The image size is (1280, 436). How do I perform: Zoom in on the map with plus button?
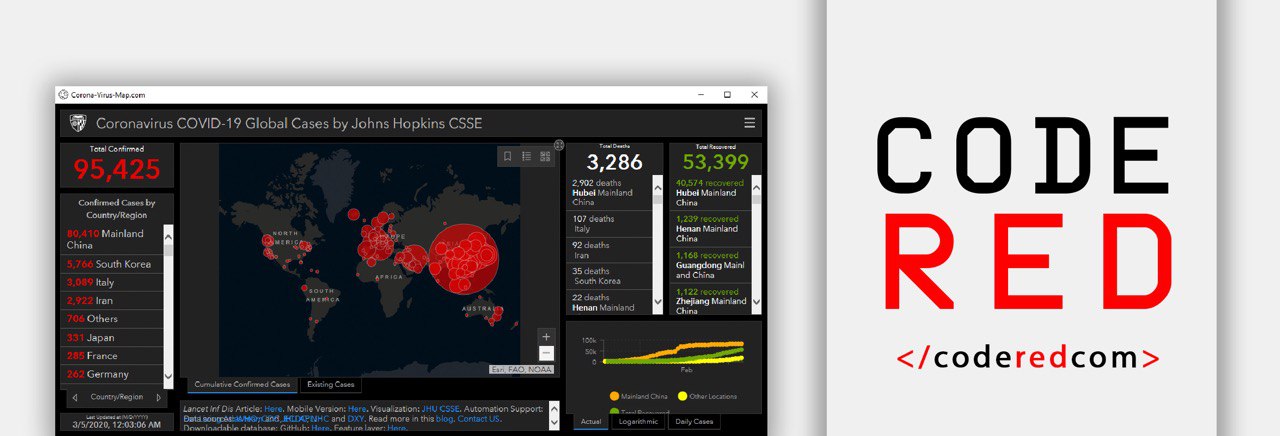[546, 337]
